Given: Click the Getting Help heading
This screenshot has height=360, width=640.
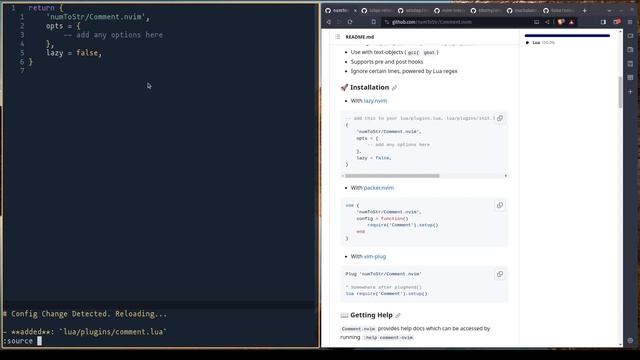Looking at the screenshot, I should 371,315.
